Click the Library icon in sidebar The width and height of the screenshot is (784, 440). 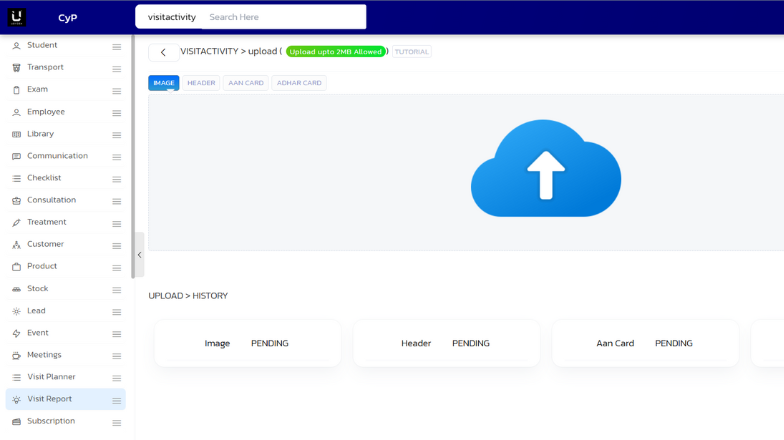tap(16, 134)
